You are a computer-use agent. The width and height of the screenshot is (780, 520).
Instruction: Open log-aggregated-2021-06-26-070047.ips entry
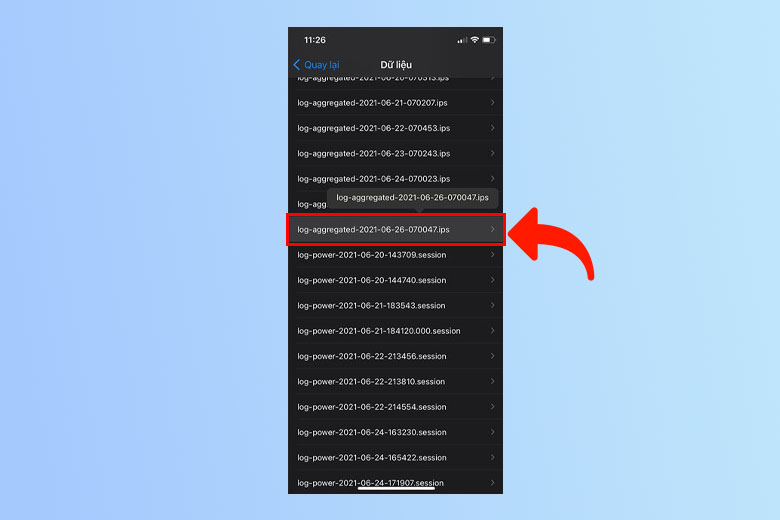point(374,230)
